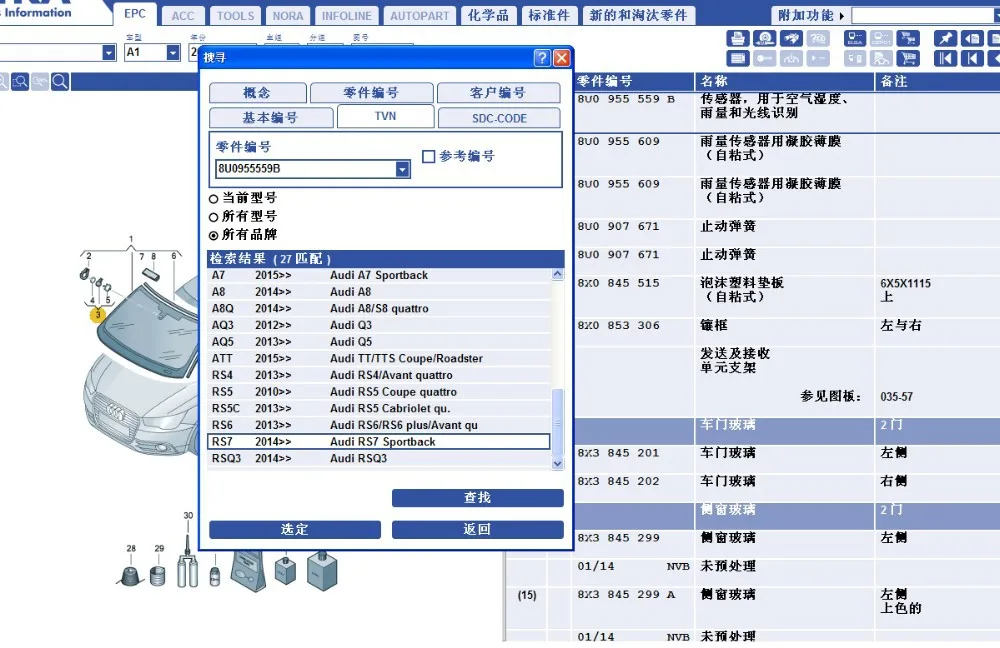Select the Audi Q5 result row
This screenshot has height=648, width=1000.
[x=379, y=342]
